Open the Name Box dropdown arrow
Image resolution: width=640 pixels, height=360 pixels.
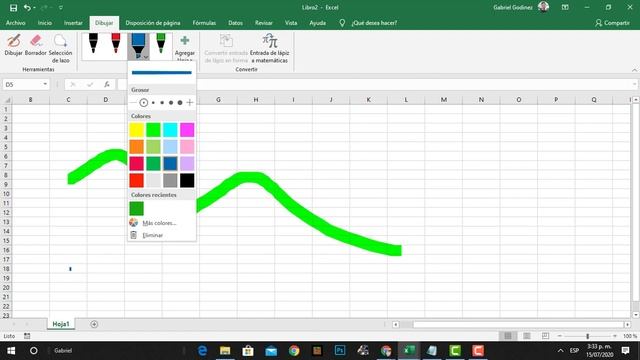45,84
